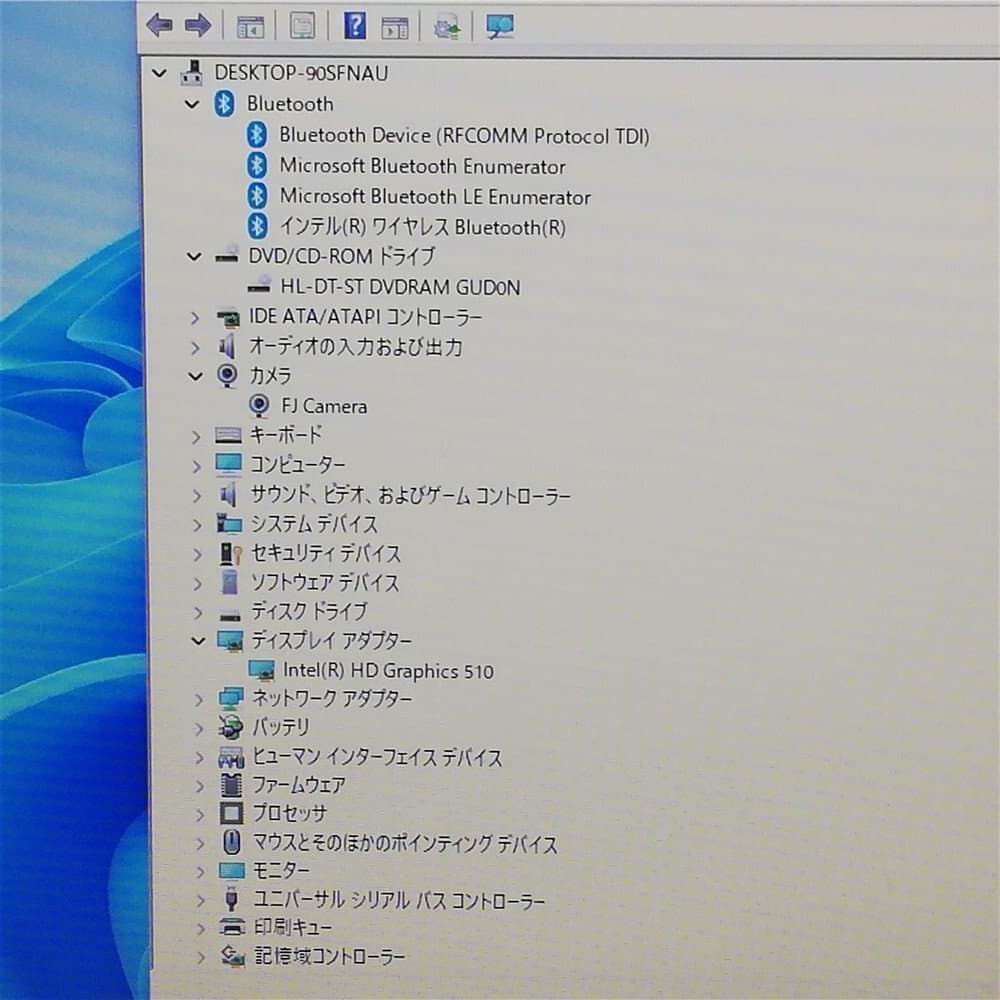1000x1000 pixels.
Task: Click the 印刷キュー printer icon
Action: coord(232,927)
